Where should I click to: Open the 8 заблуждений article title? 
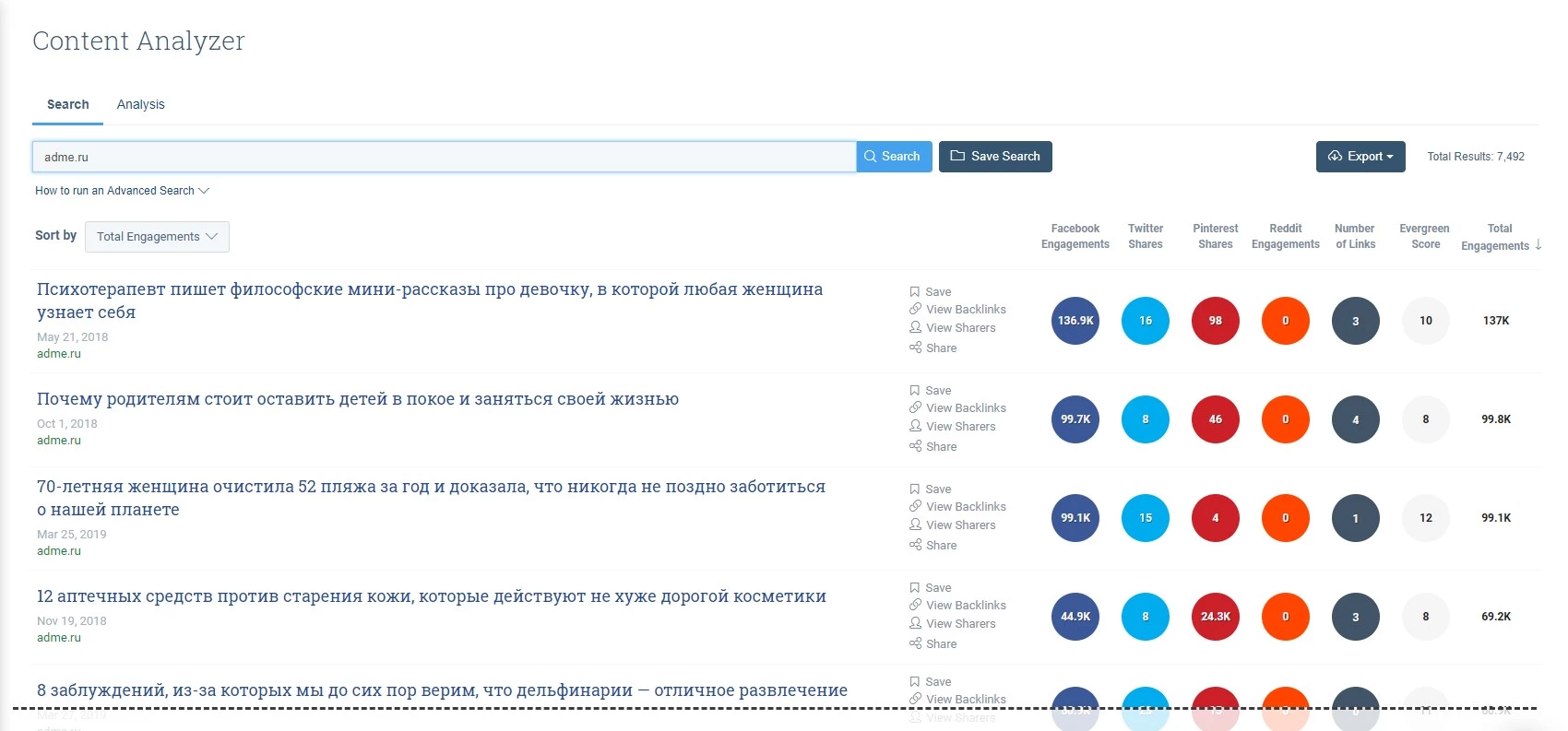(442, 690)
